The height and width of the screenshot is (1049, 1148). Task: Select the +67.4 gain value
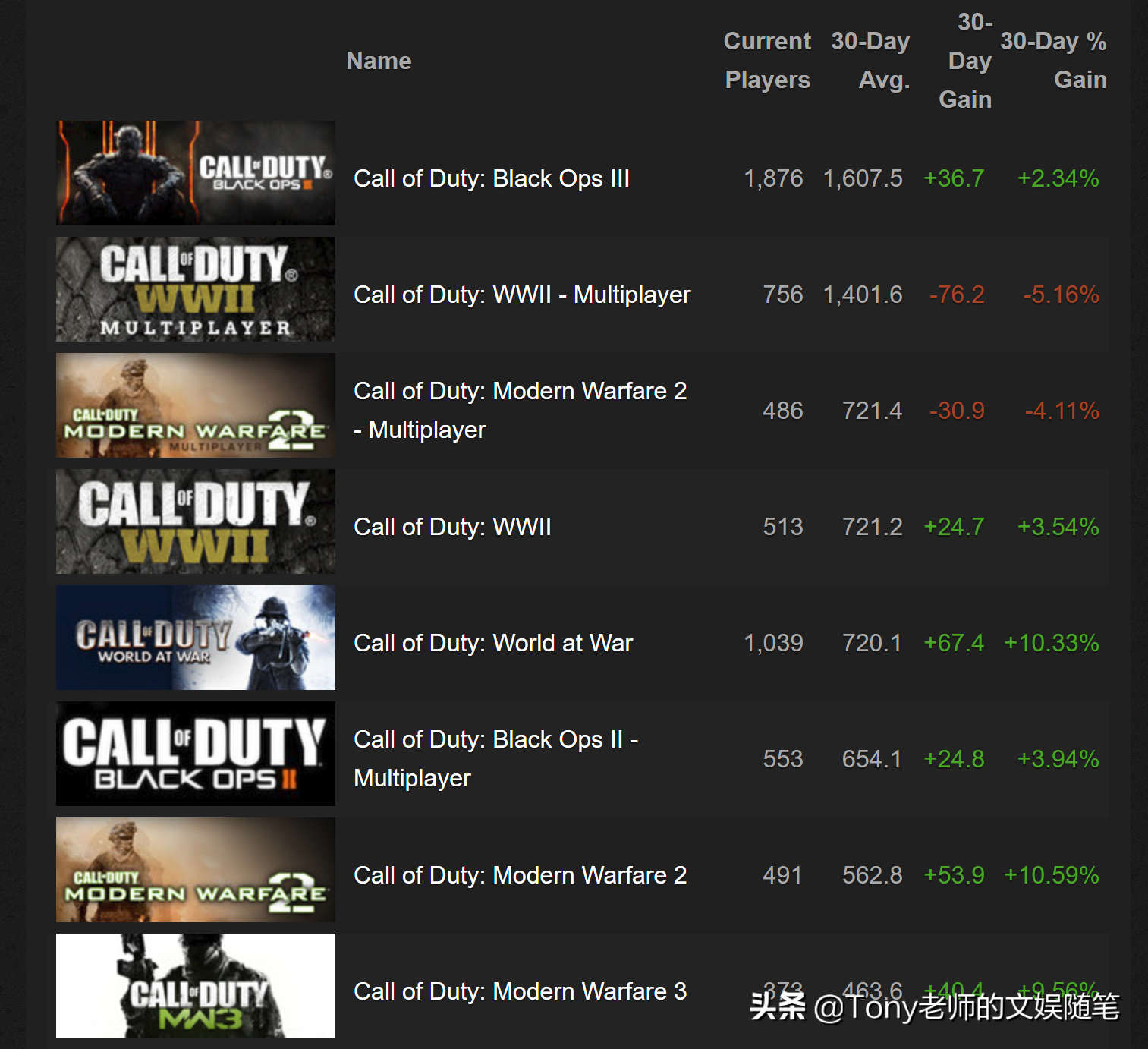[954, 643]
